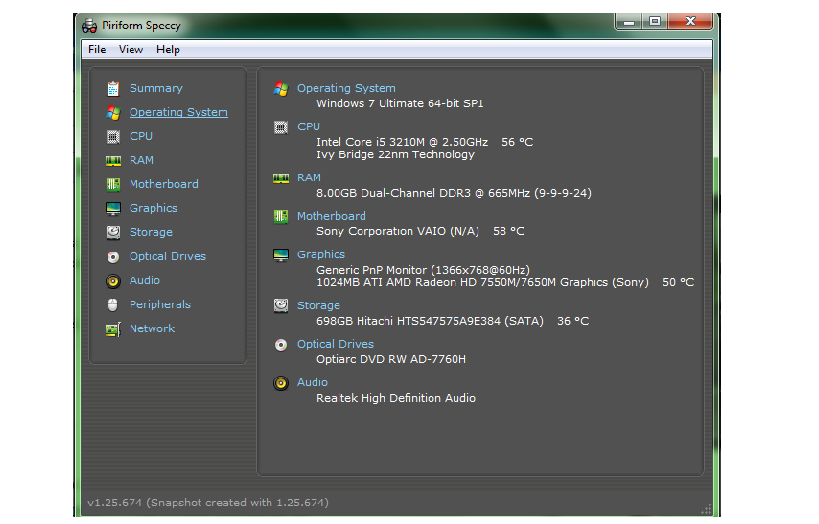Select Motherboard in the sidebar list
Screen dimensions: 819x524
pos(164,184)
